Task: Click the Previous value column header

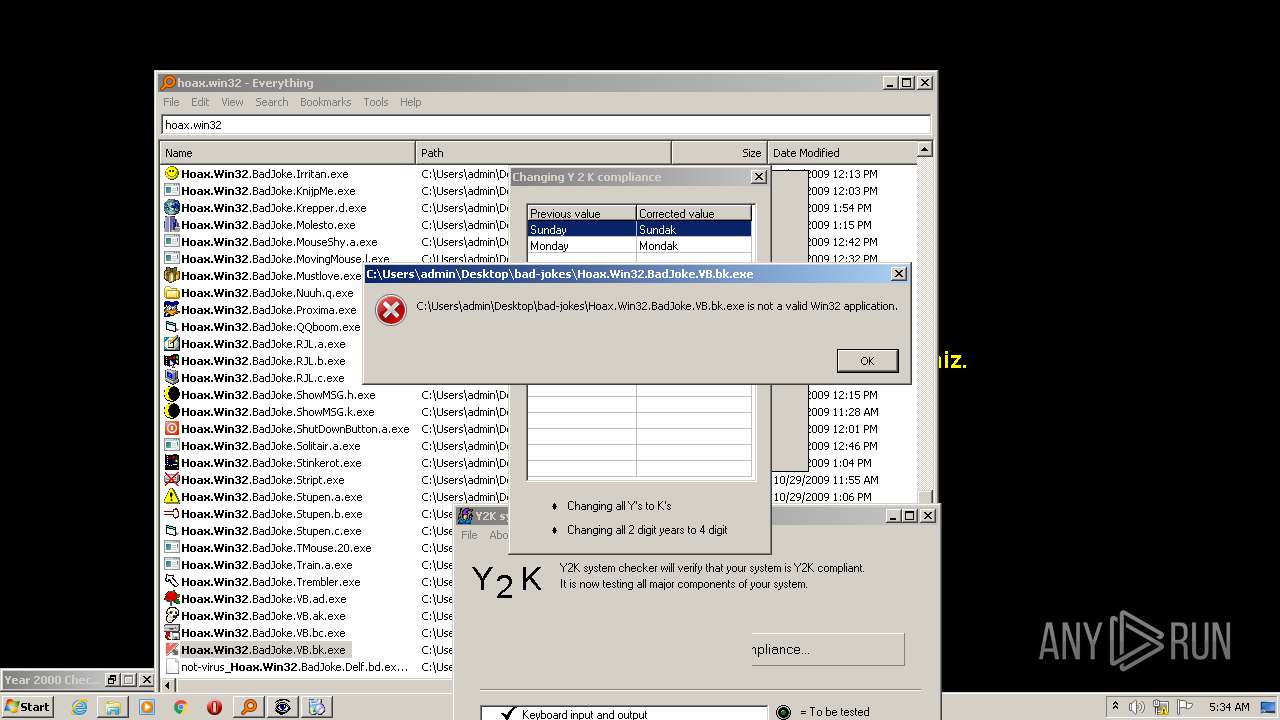Action: 582,213
